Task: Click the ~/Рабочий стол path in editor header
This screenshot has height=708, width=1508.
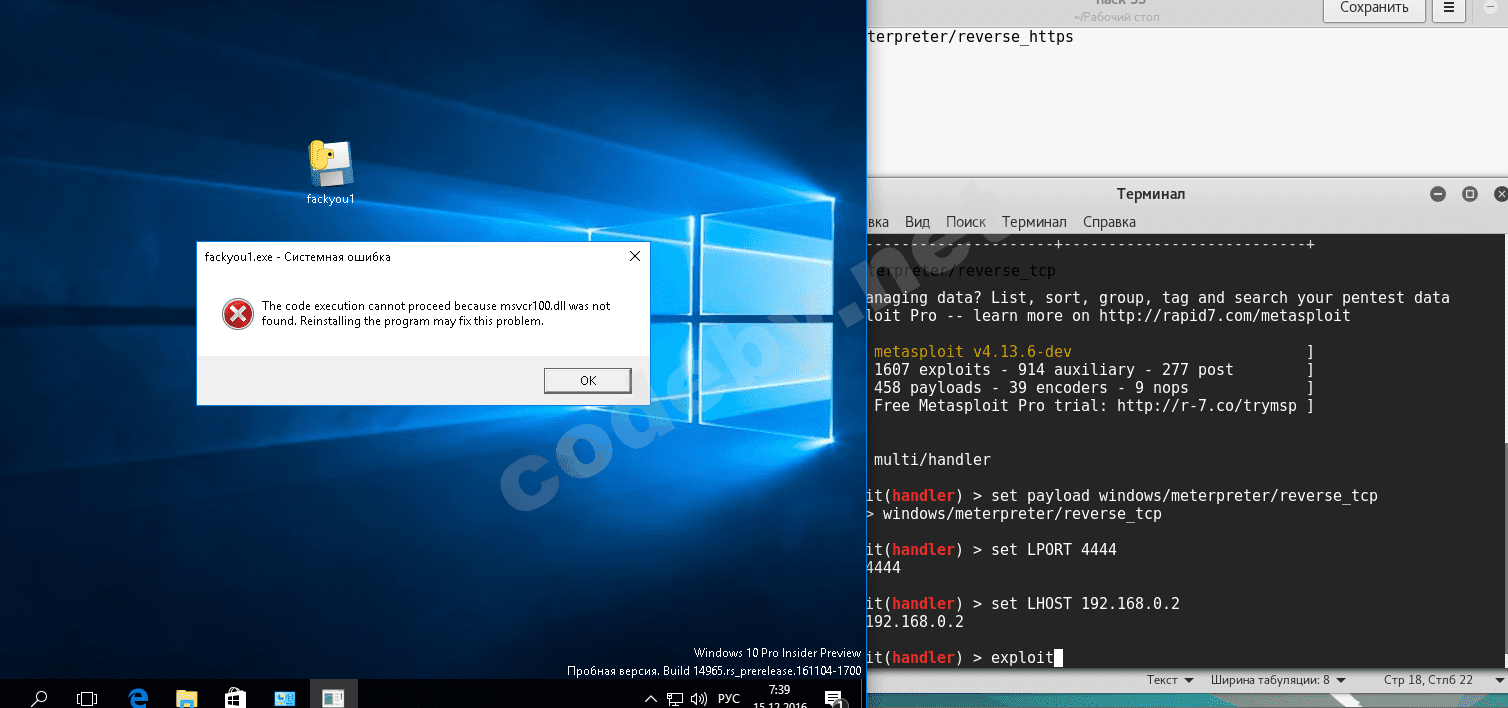Action: [1119, 17]
